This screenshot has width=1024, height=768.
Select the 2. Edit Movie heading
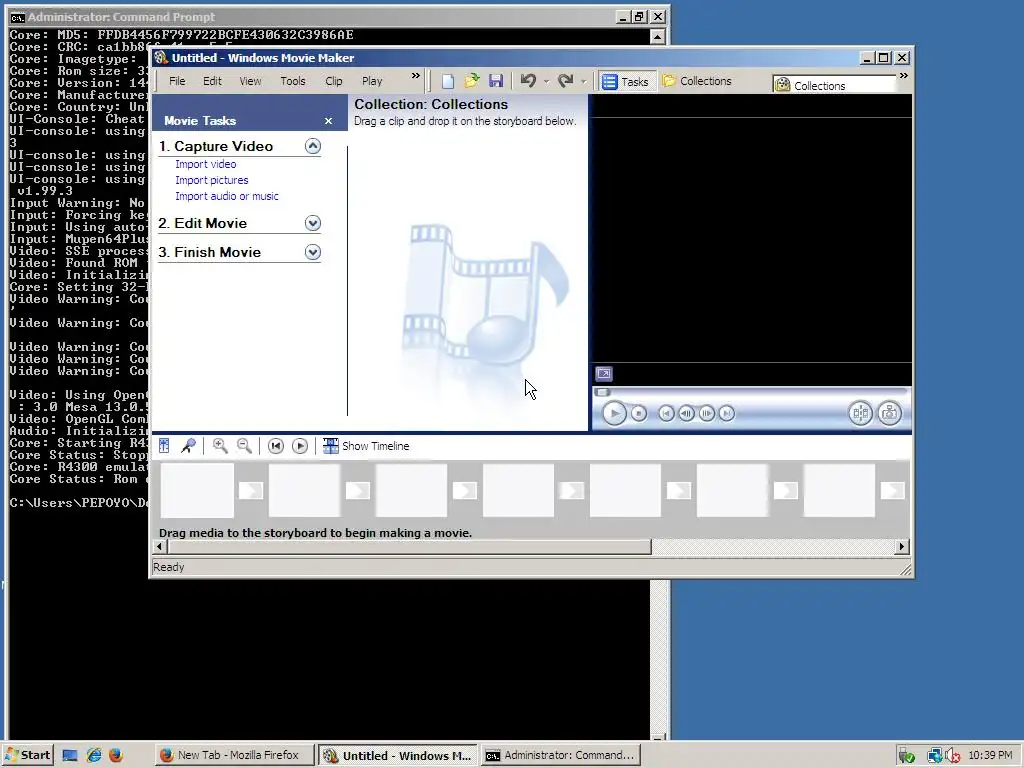[x=202, y=223]
